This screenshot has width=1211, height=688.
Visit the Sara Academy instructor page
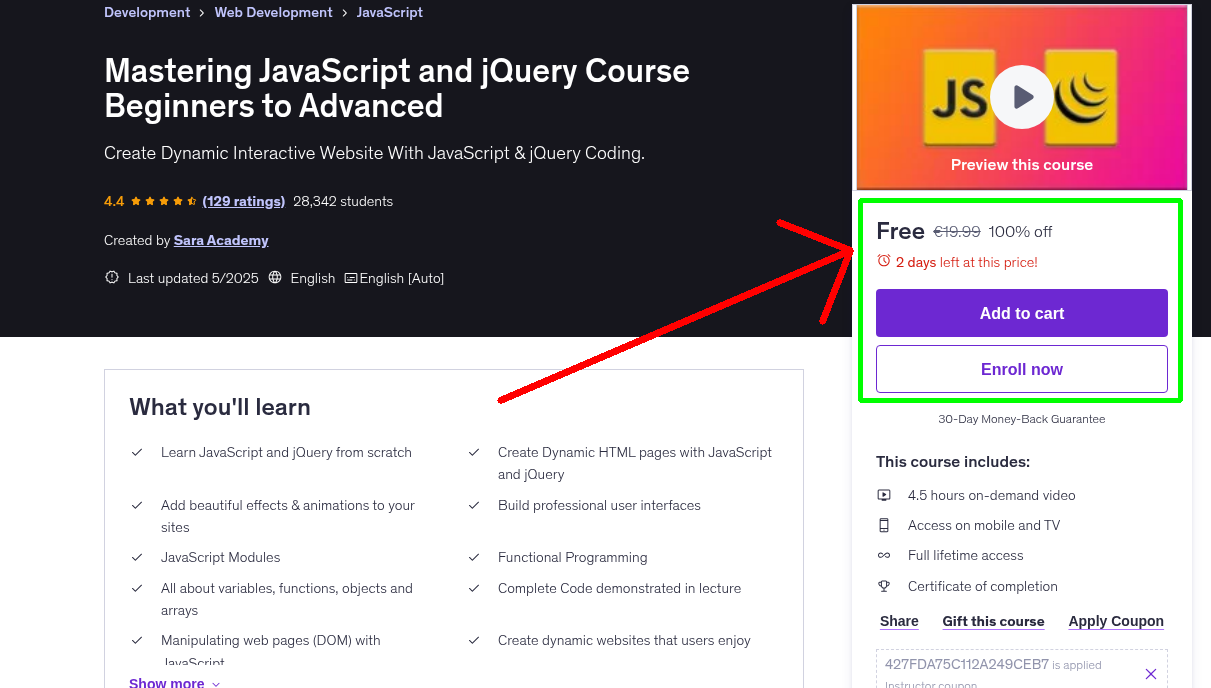pyautogui.click(x=220, y=240)
